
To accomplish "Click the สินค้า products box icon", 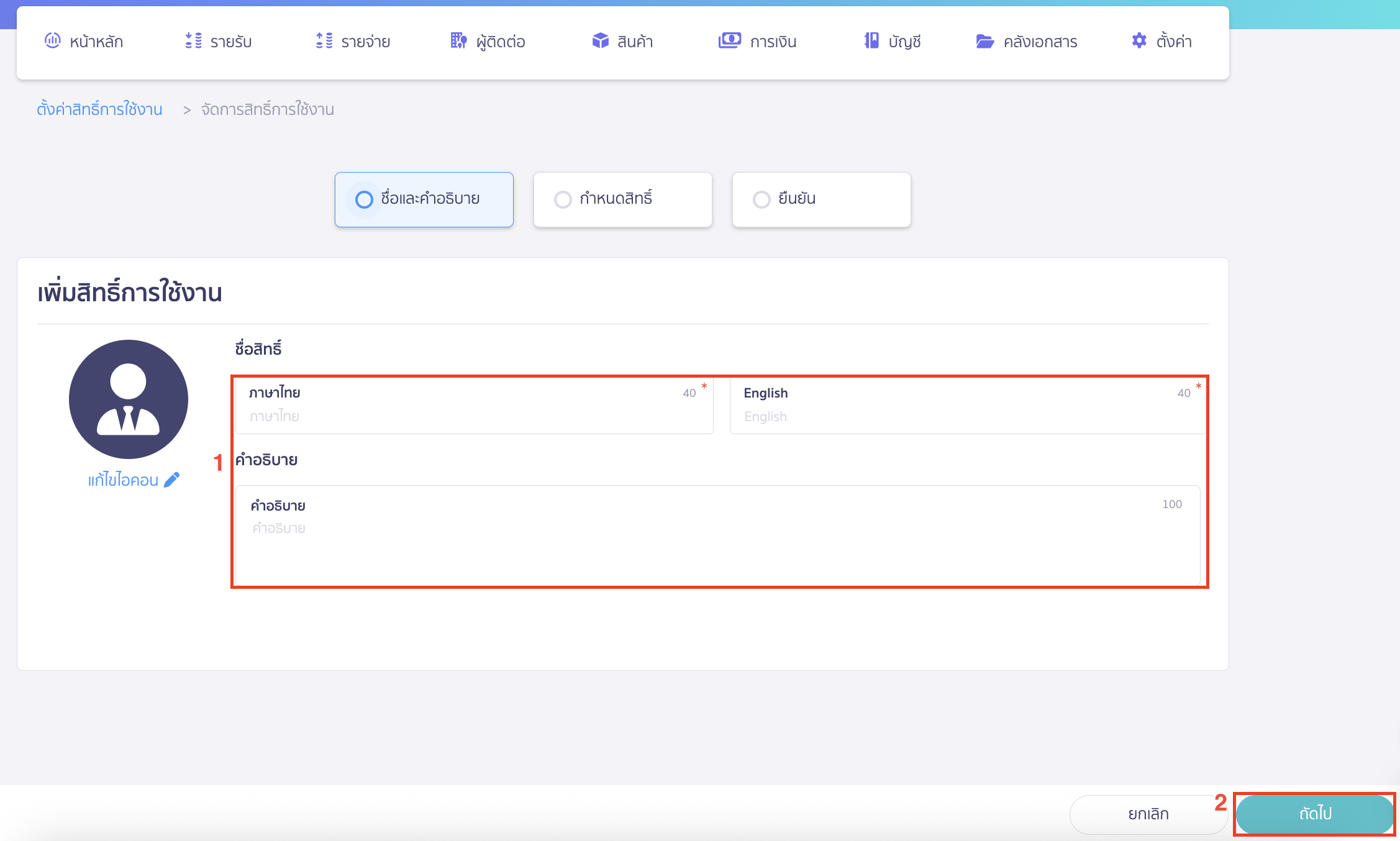I will point(599,41).
